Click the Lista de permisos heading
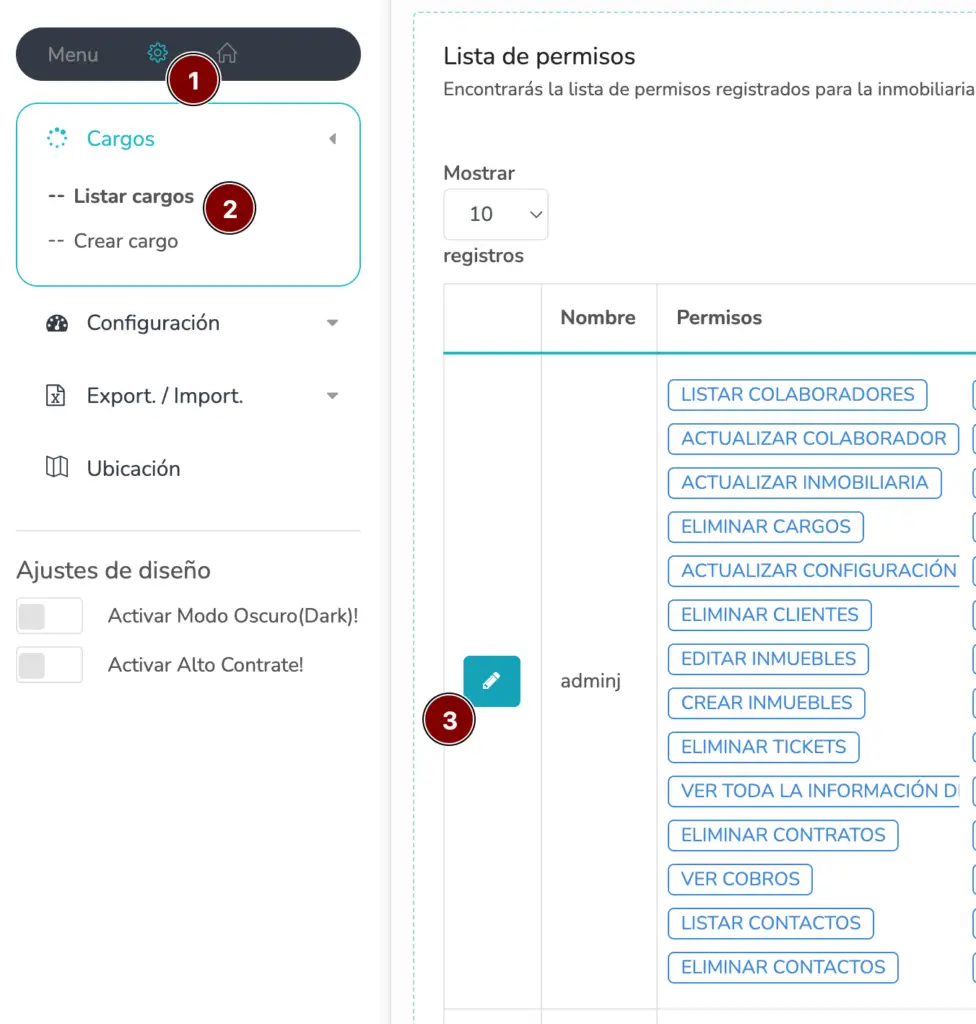Screen dimensions: 976x1024 (539, 56)
